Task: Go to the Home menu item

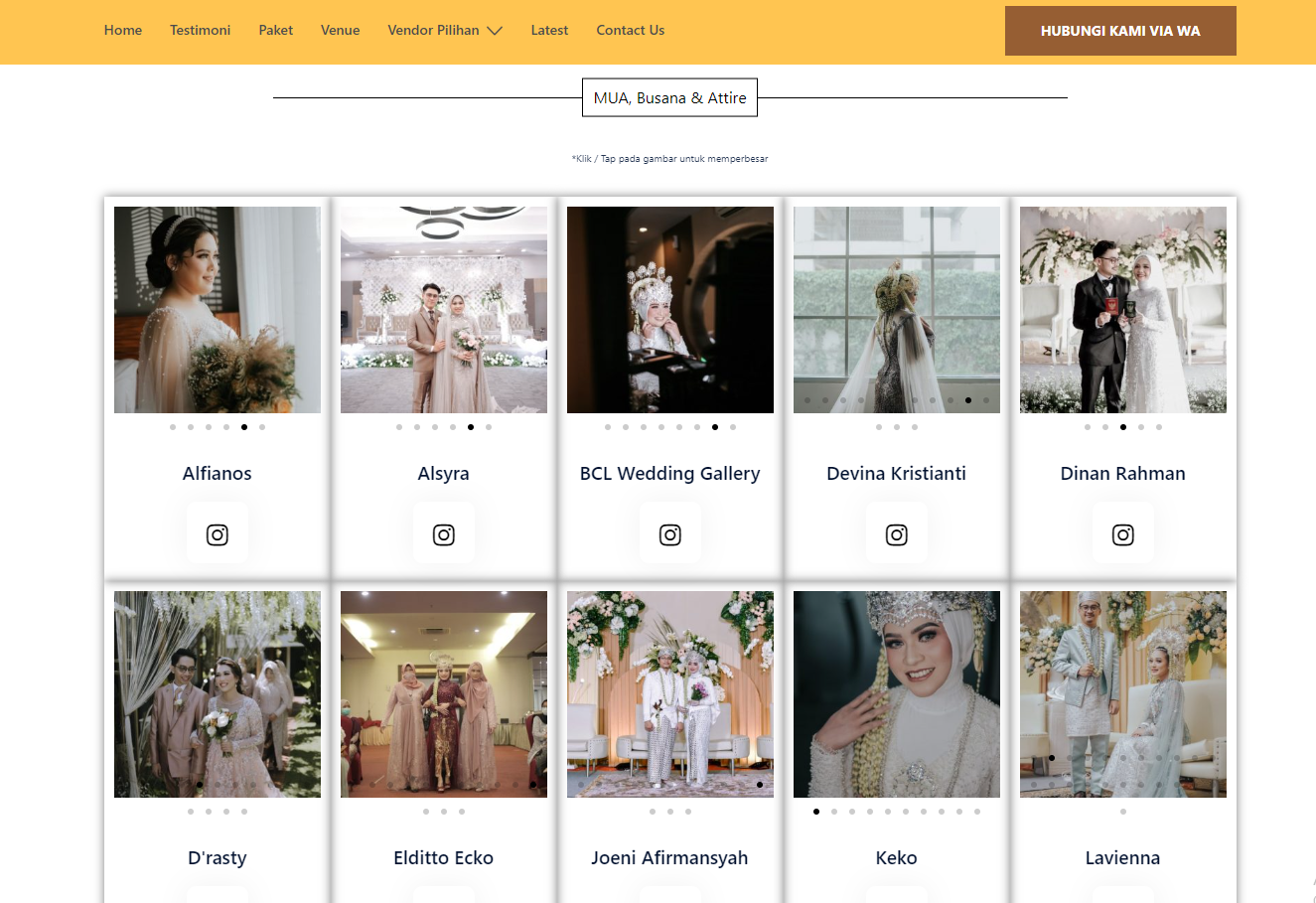Action: pyautogui.click(x=123, y=31)
